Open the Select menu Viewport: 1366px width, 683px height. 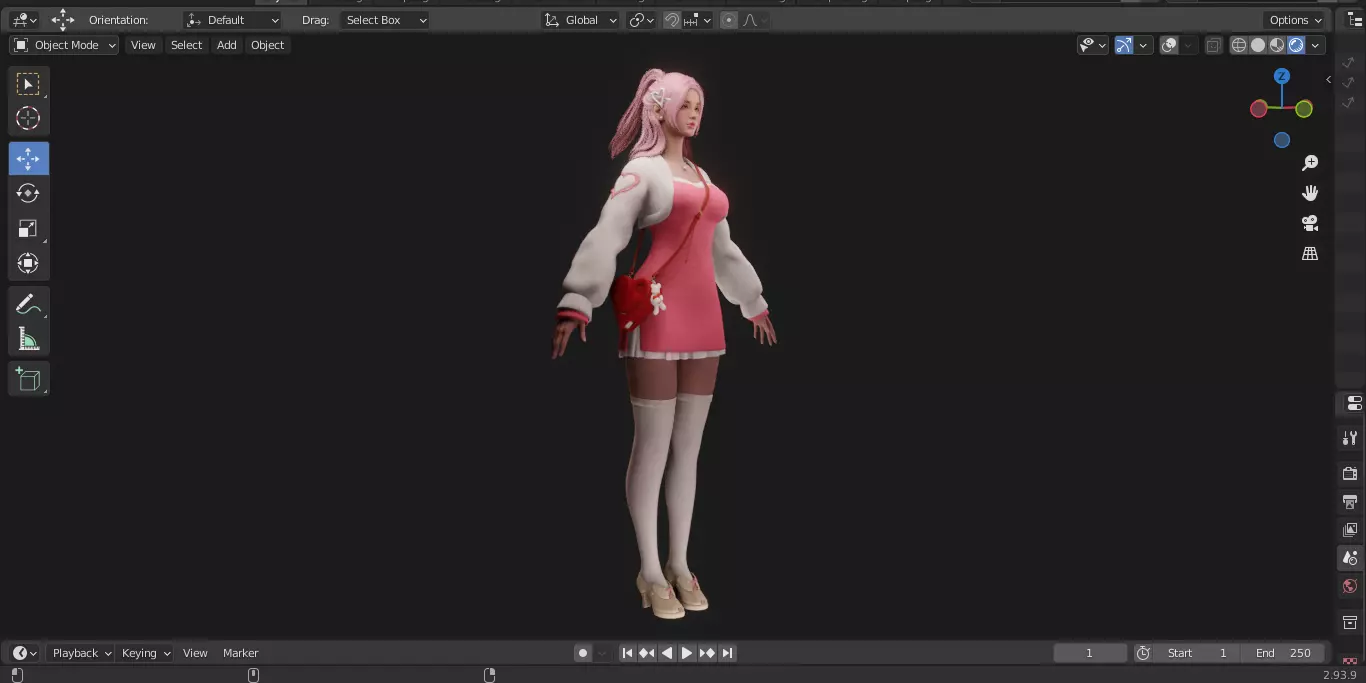186,45
